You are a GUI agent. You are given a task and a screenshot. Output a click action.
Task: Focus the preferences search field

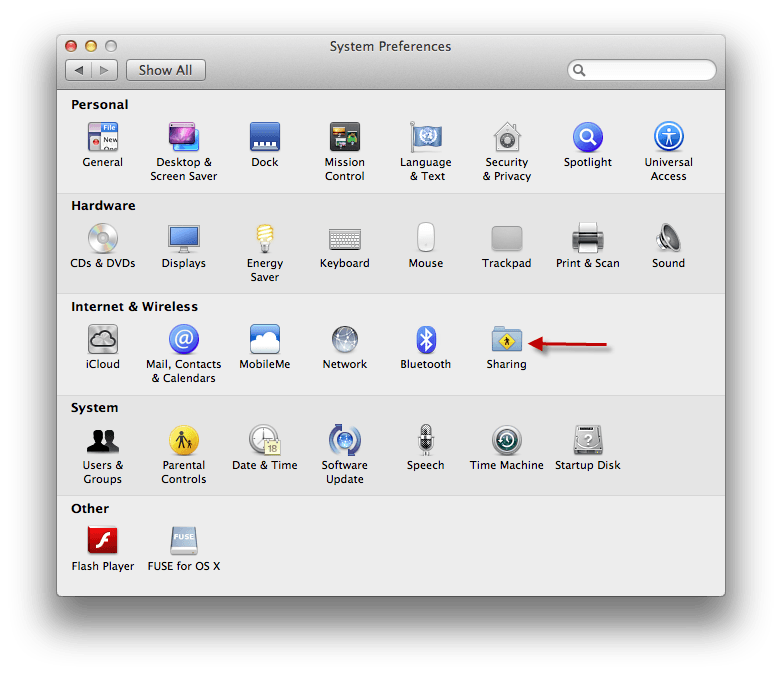pyautogui.click(x=641, y=70)
